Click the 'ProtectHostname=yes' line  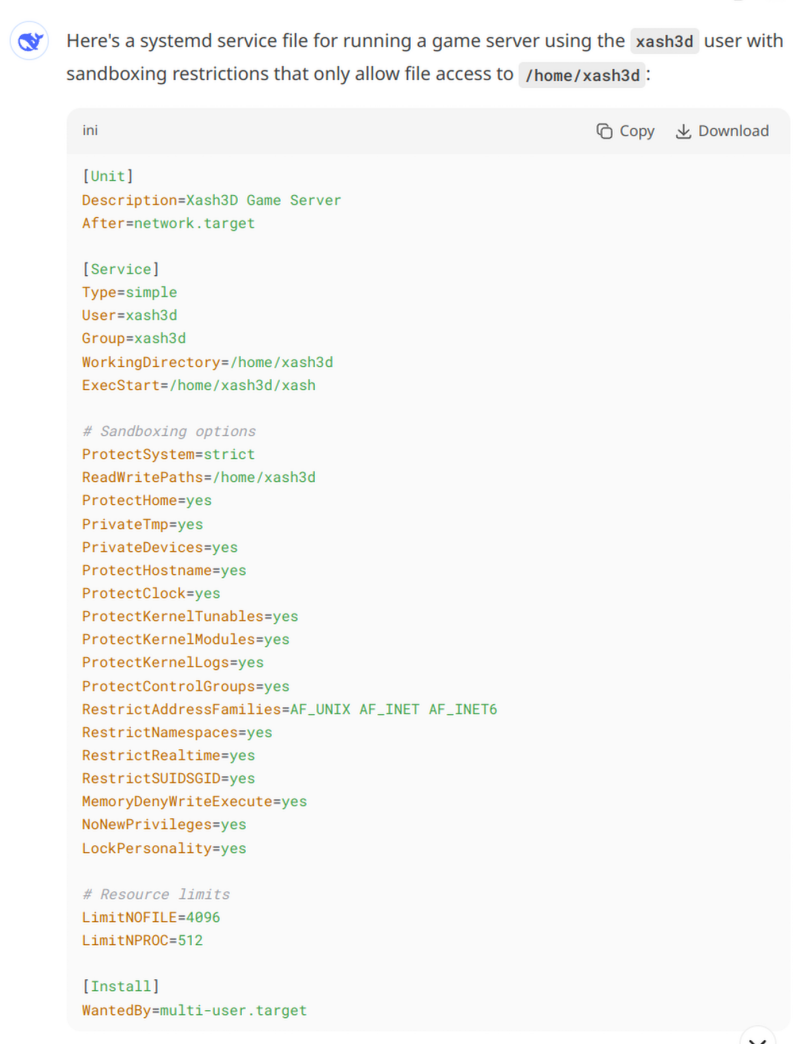(164, 571)
